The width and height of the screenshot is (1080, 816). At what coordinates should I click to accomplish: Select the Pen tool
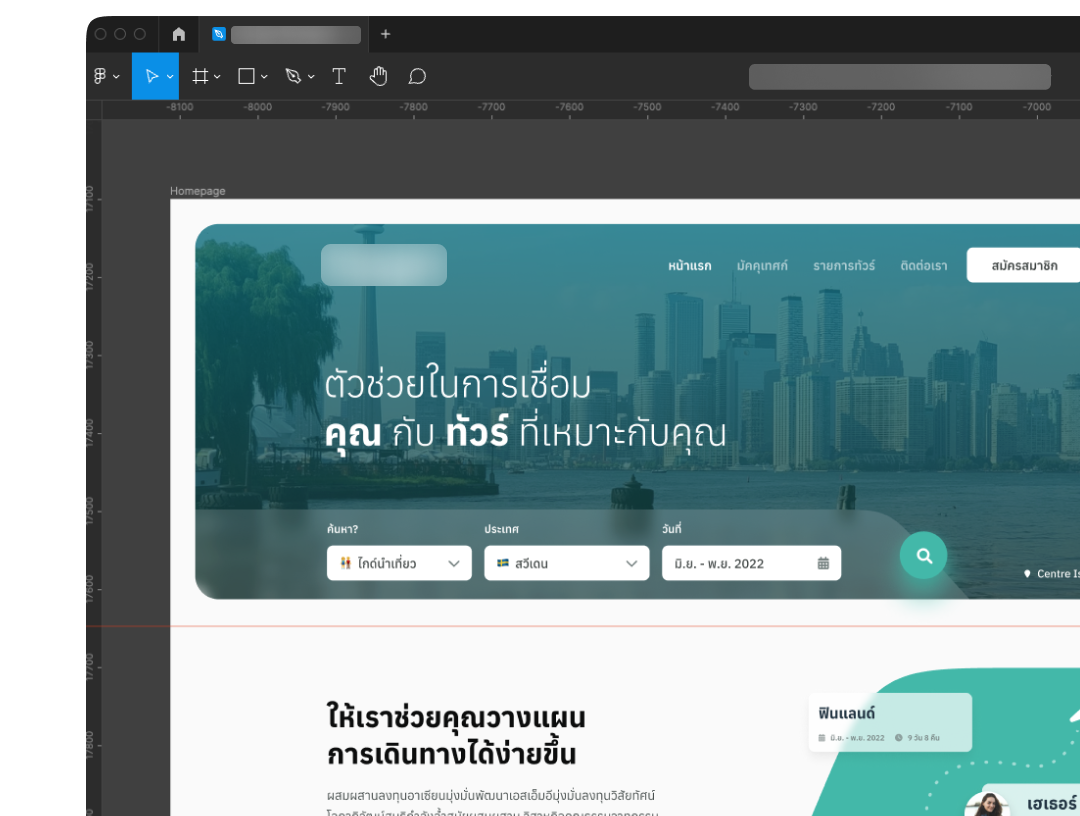point(293,76)
